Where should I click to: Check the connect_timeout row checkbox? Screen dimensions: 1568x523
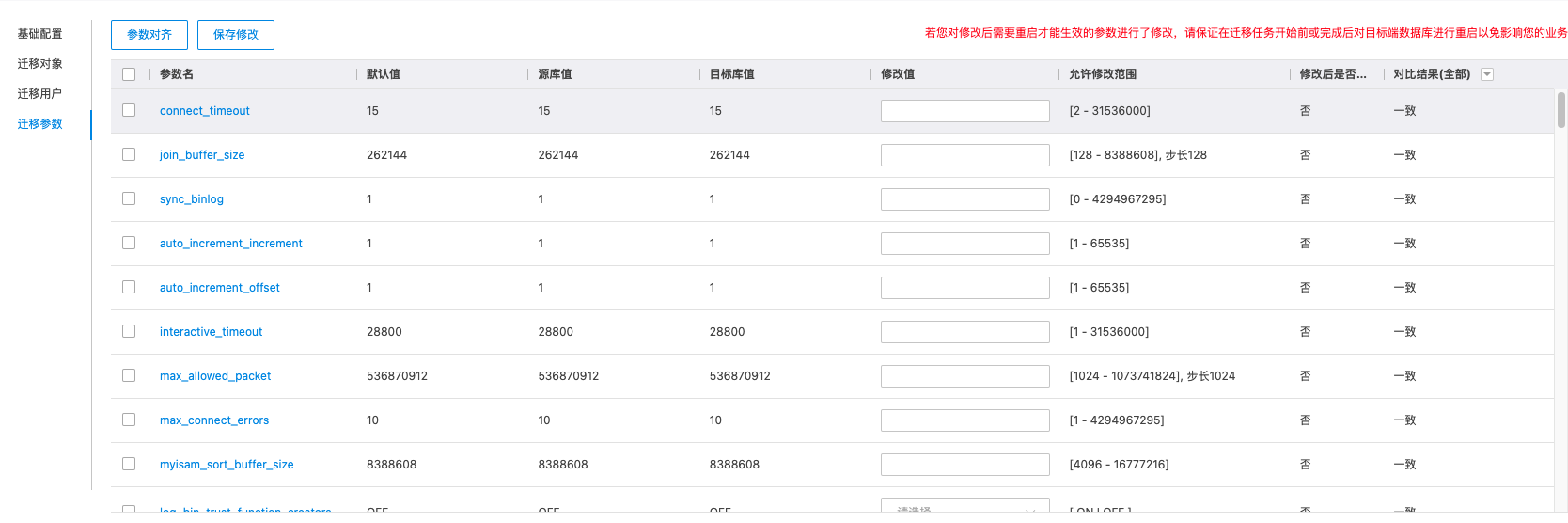[129, 110]
